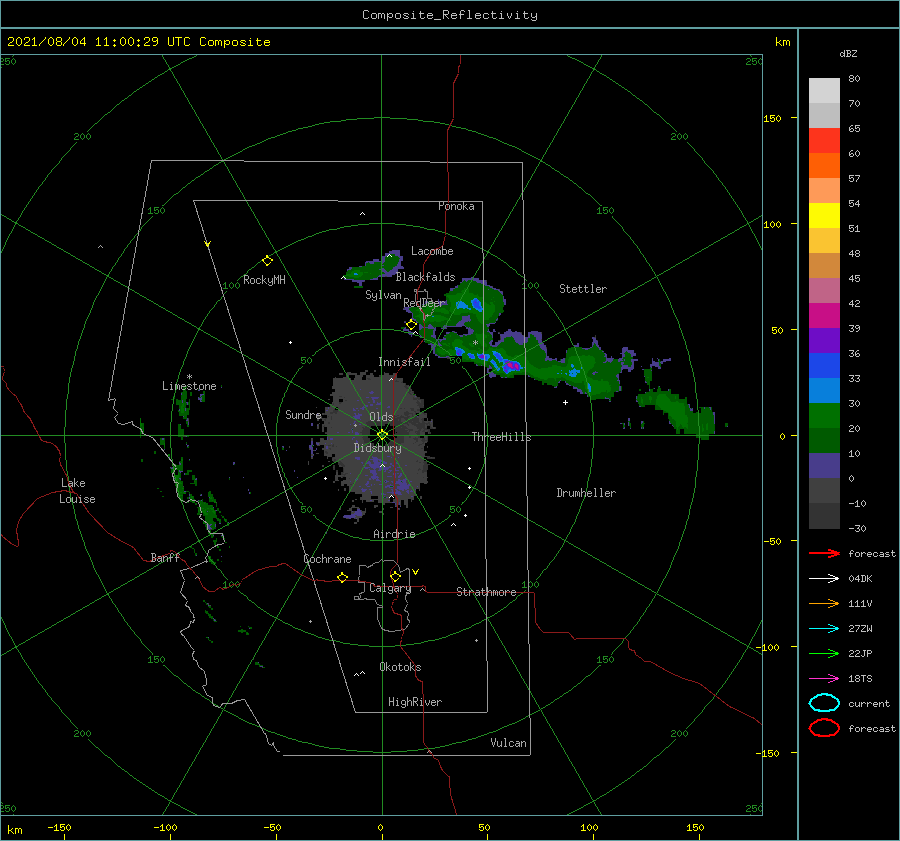900x841 pixels.
Task: Click the Calgary city label
Action: 390,588
